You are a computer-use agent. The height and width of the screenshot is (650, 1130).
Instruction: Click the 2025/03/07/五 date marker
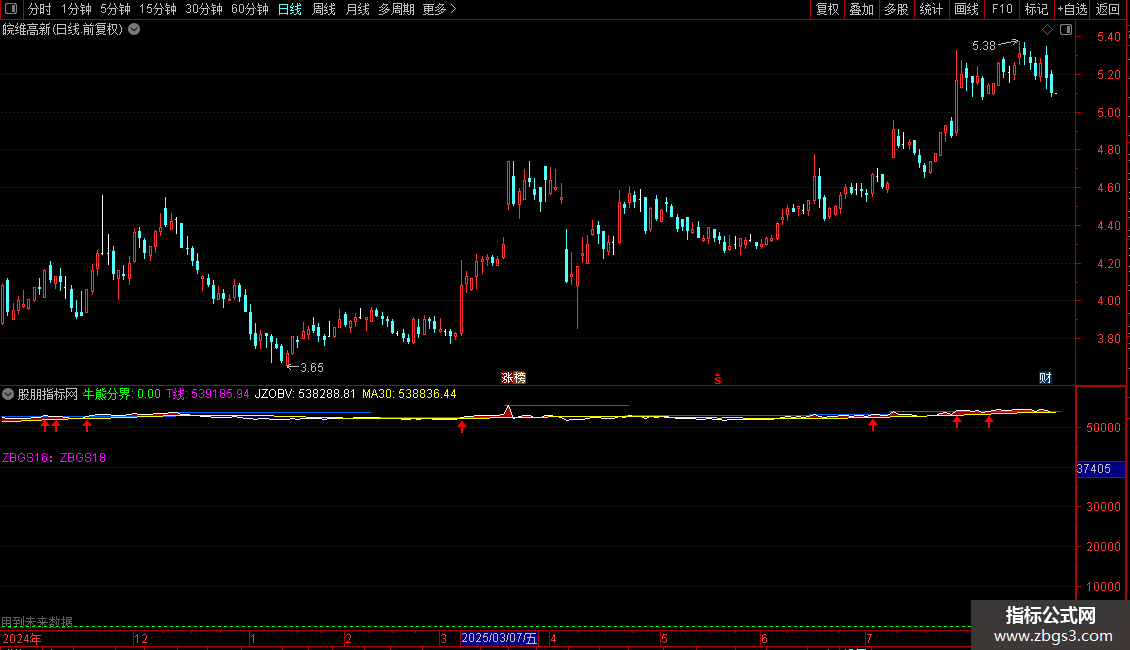499,638
